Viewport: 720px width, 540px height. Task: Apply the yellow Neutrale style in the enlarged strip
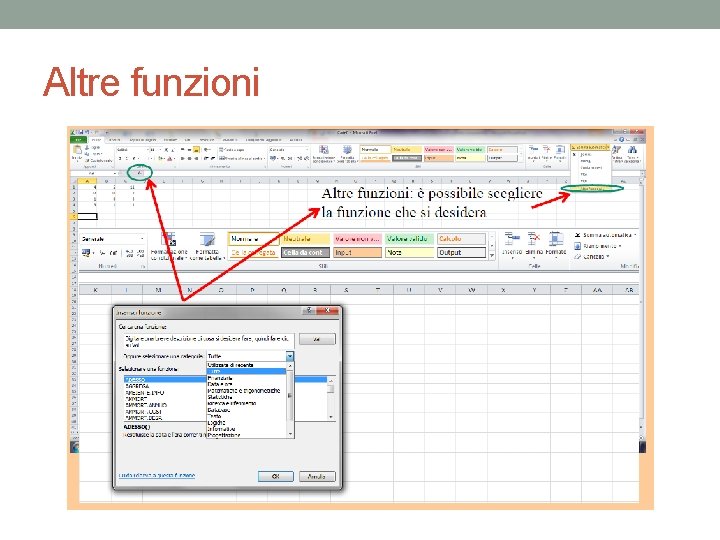305,239
